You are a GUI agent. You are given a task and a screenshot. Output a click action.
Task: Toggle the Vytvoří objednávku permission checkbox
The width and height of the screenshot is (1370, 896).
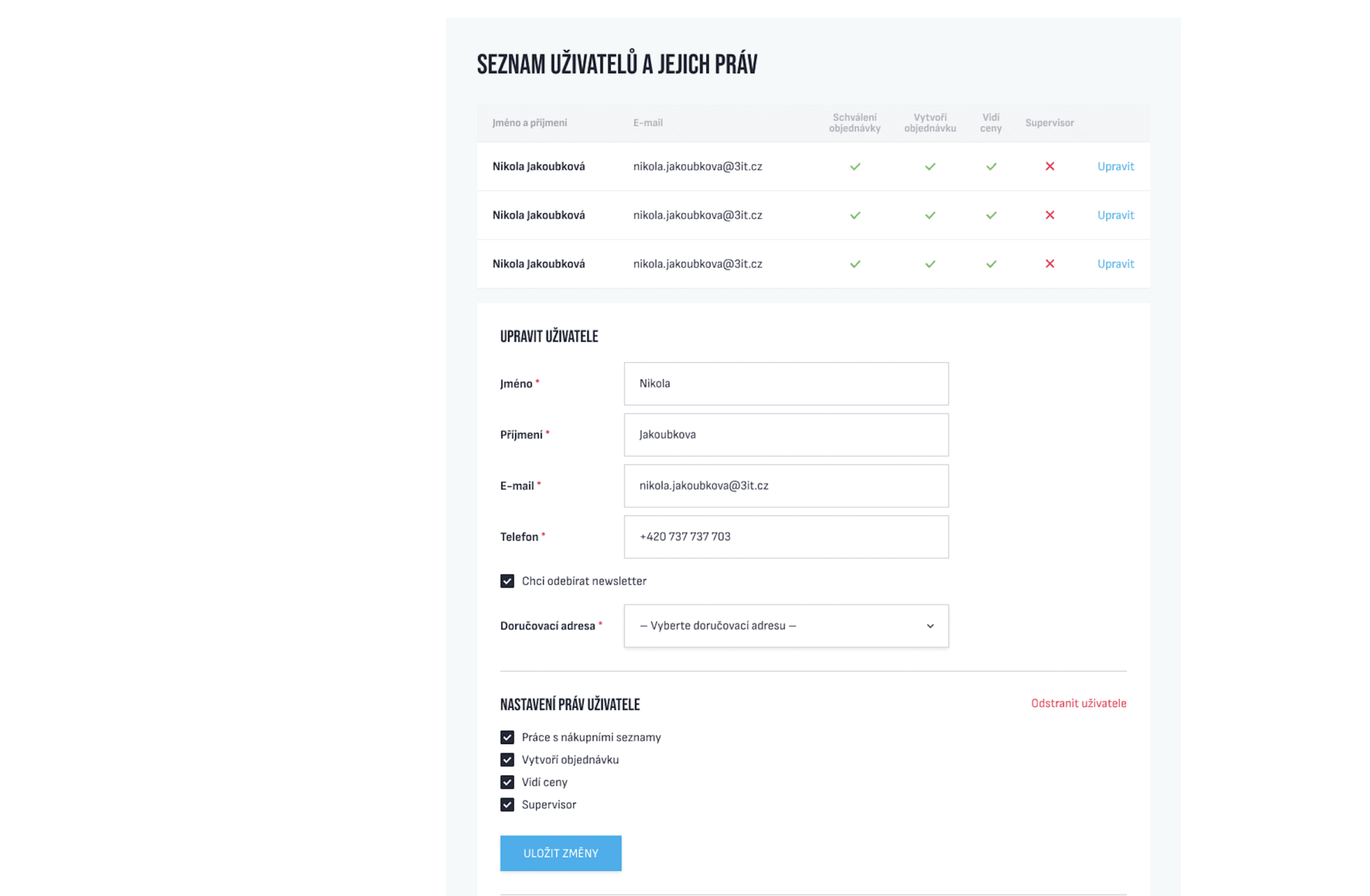pos(507,760)
